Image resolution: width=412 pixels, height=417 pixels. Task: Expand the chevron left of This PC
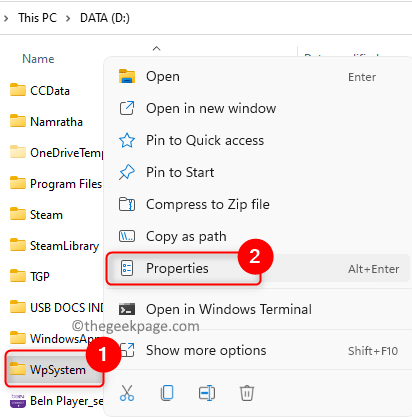pos(6,18)
